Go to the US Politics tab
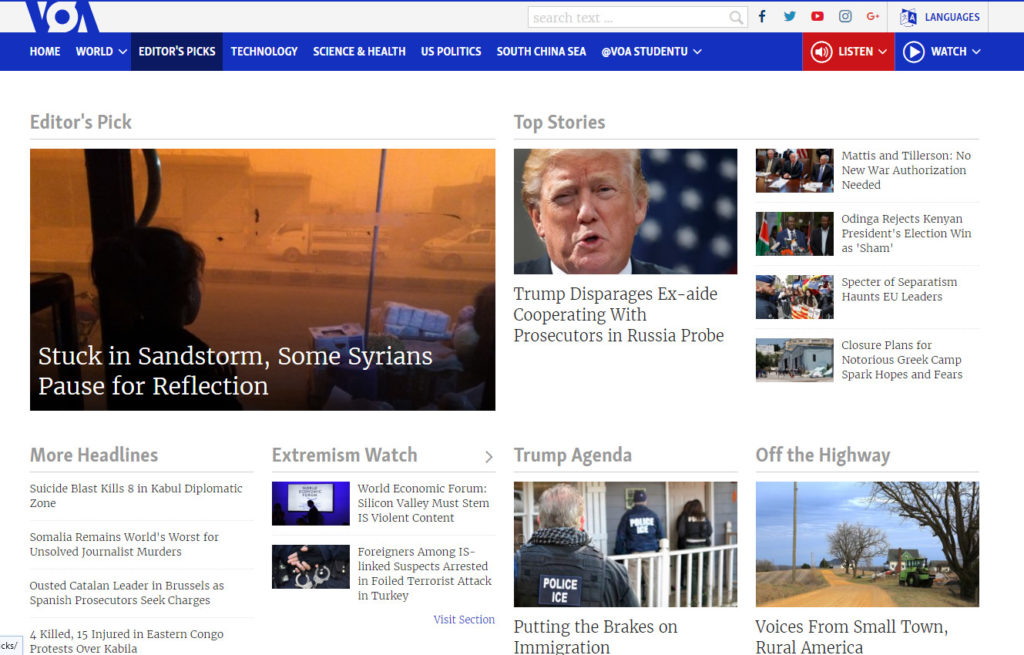The height and width of the screenshot is (655, 1024). 451,52
